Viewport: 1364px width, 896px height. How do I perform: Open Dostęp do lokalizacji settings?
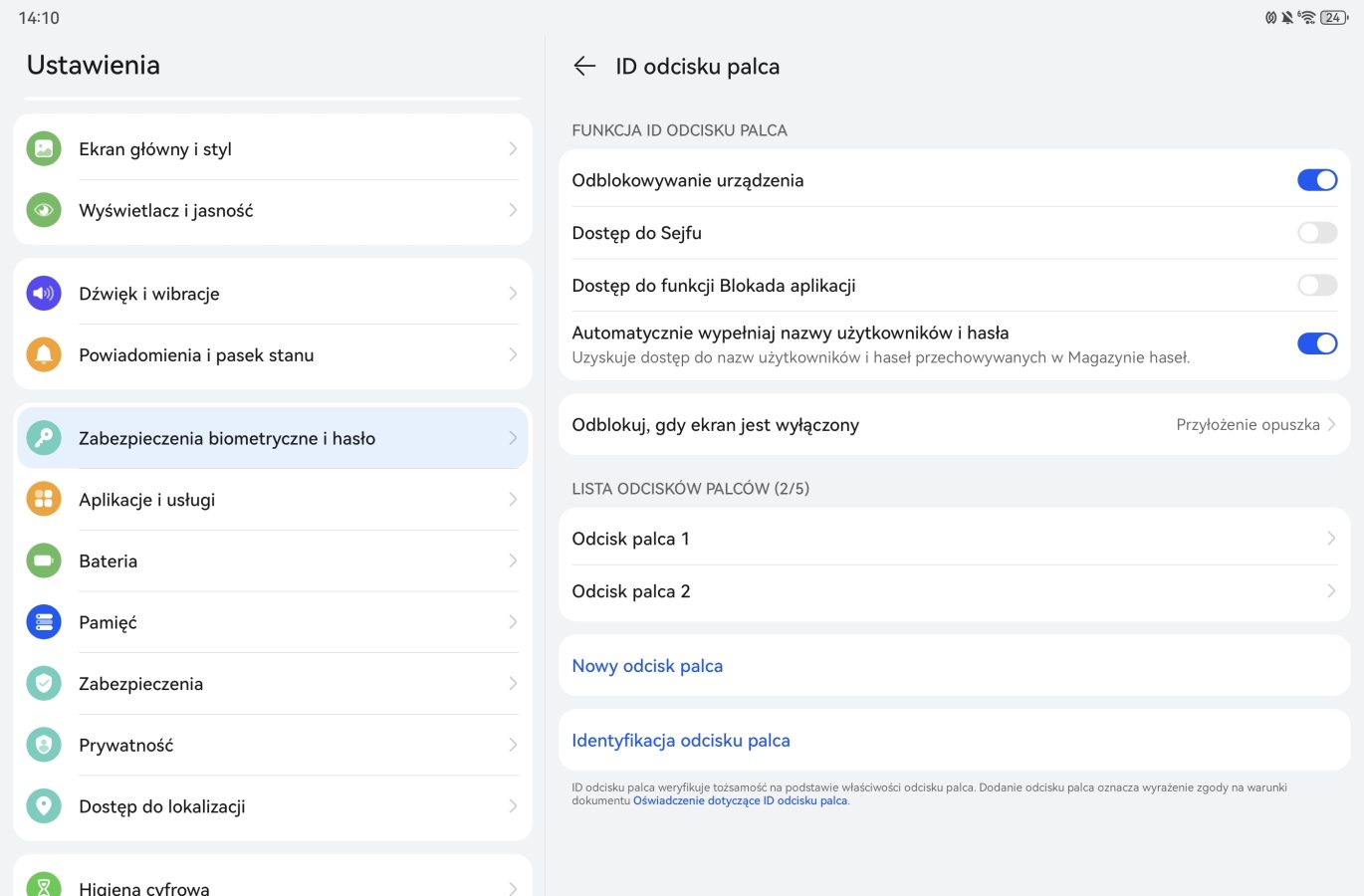tap(273, 806)
